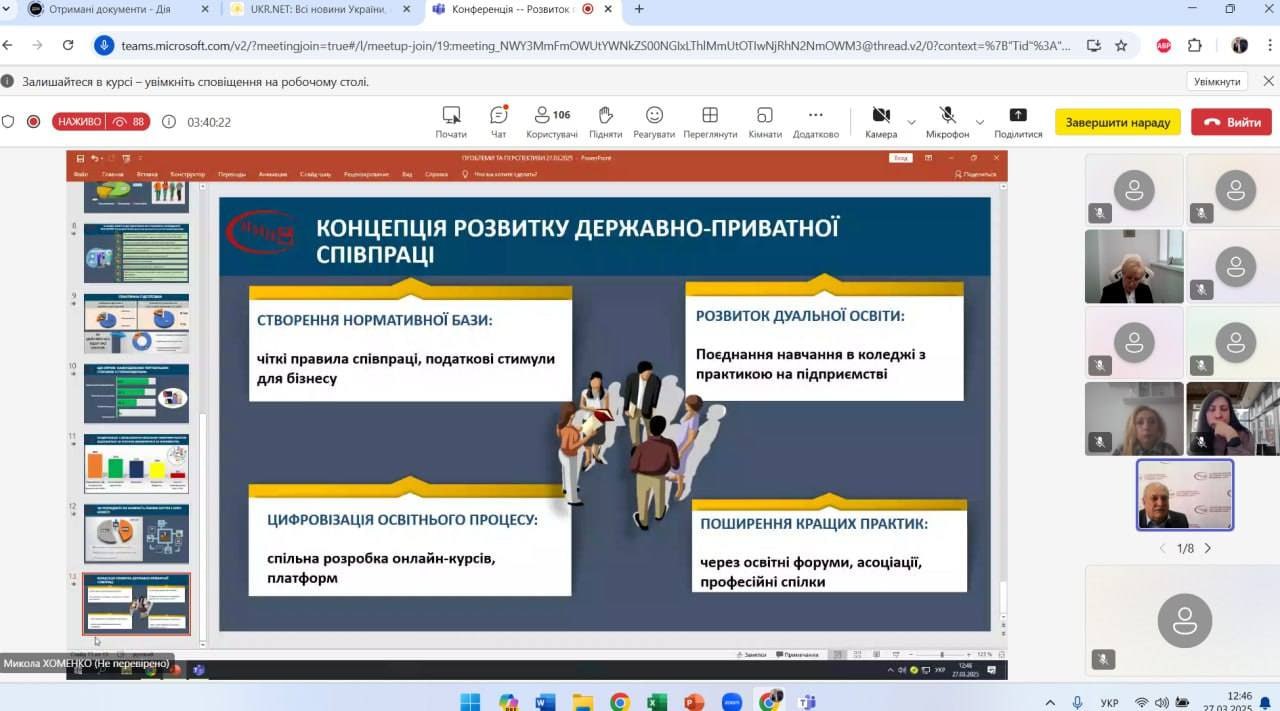The width and height of the screenshot is (1280, 711).
Task: Go to the previous participants page
Action: click(x=1162, y=548)
